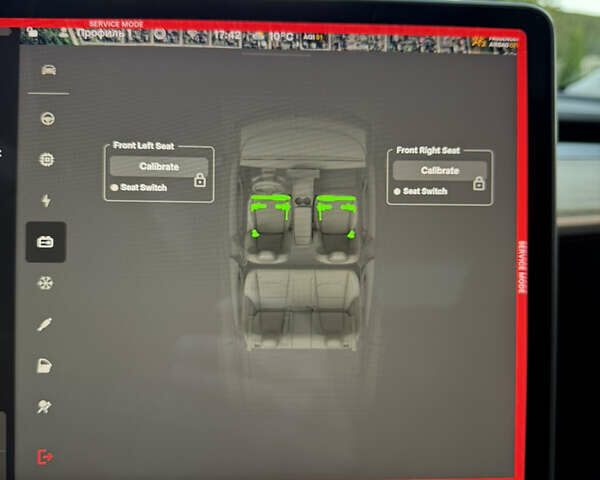Viewport: 600px width, 480px height.
Task: Open the thermal snowflake sidebar section
Action: 45,283
